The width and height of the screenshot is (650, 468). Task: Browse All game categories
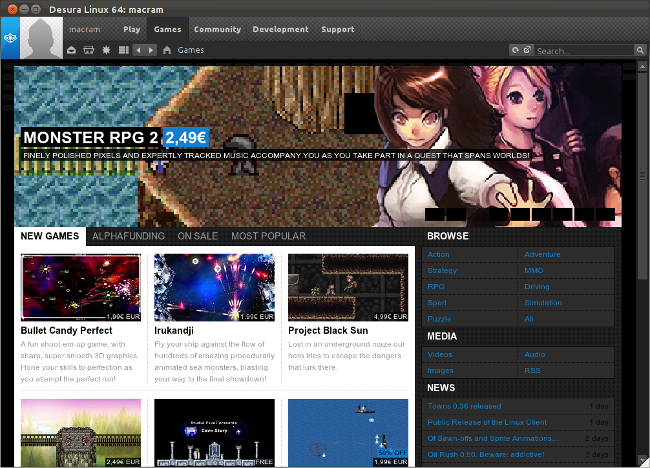[529, 319]
